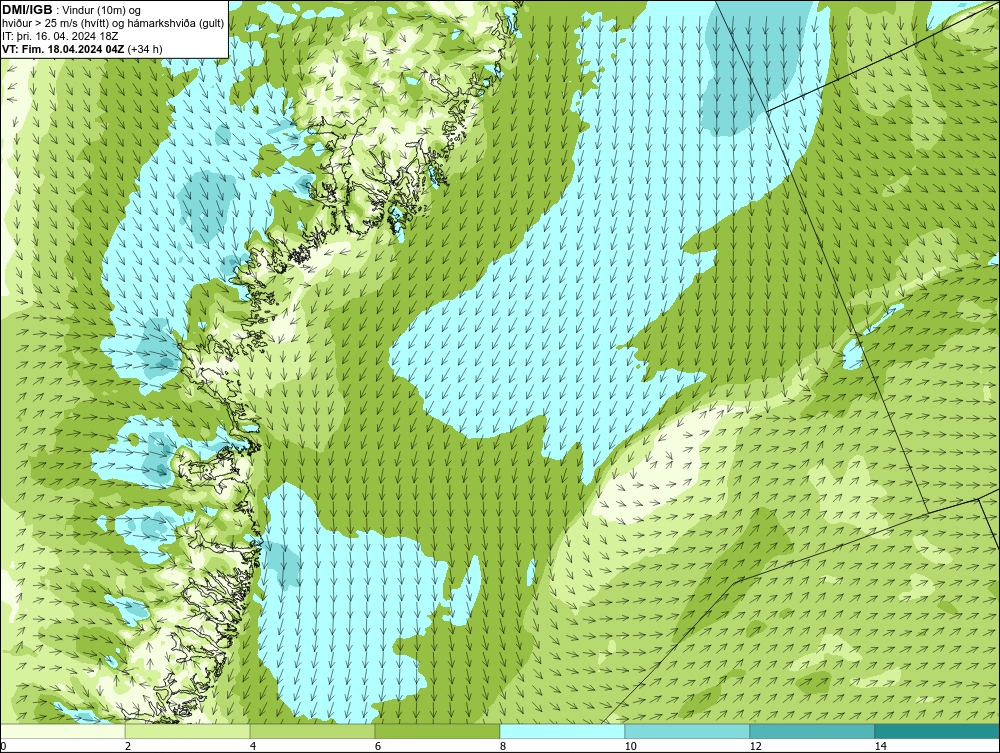Screen dimensions: 1000x753
Task: Click the 2–4 m/s light green swatch
Action: coord(188,731)
